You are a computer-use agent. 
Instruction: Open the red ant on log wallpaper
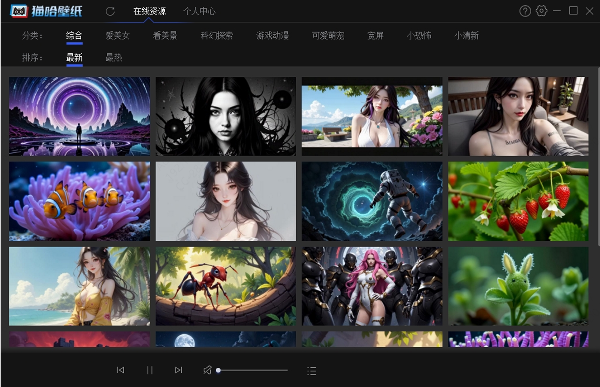coord(226,286)
